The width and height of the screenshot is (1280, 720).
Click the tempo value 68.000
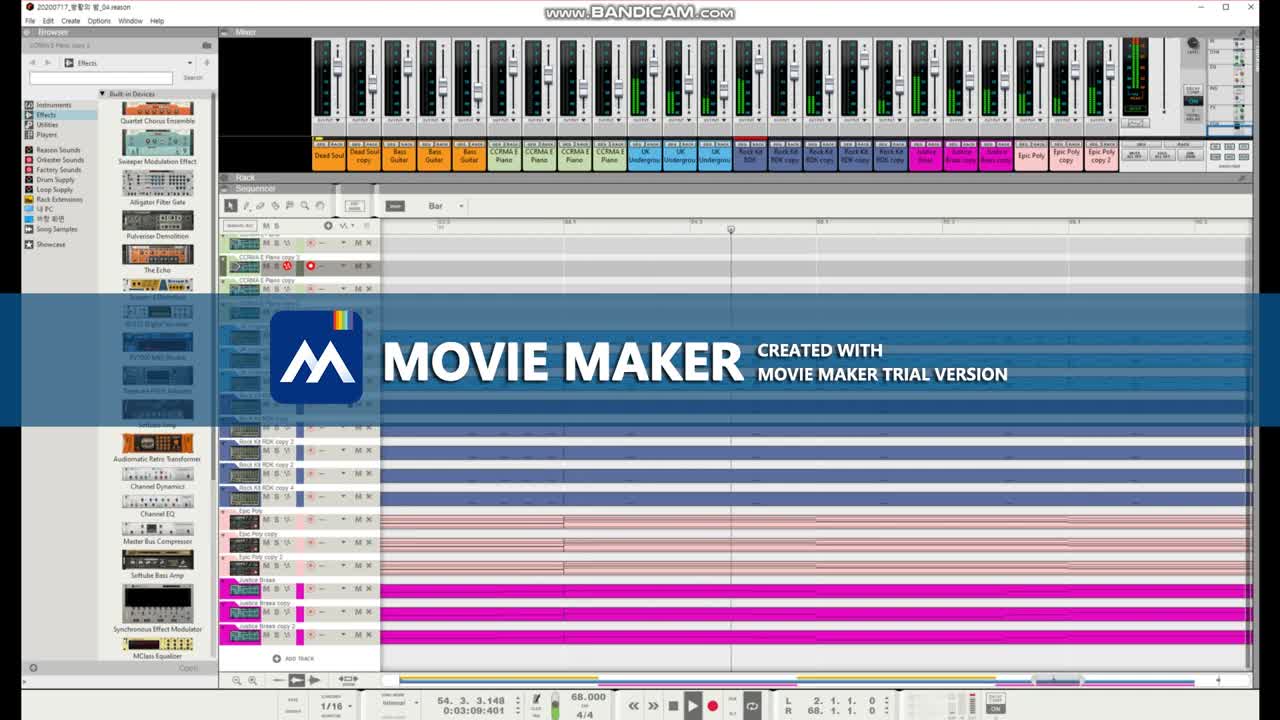(588, 697)
